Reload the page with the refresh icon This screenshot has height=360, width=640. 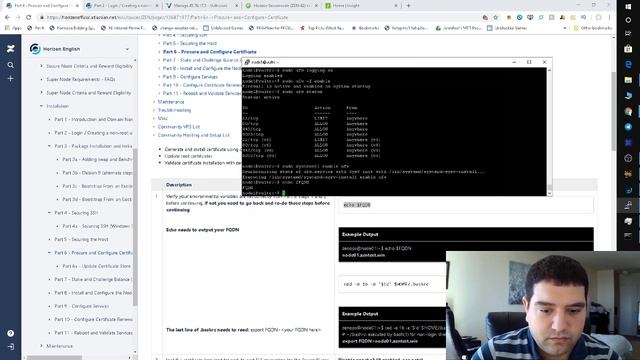click(x=29, y=18)
